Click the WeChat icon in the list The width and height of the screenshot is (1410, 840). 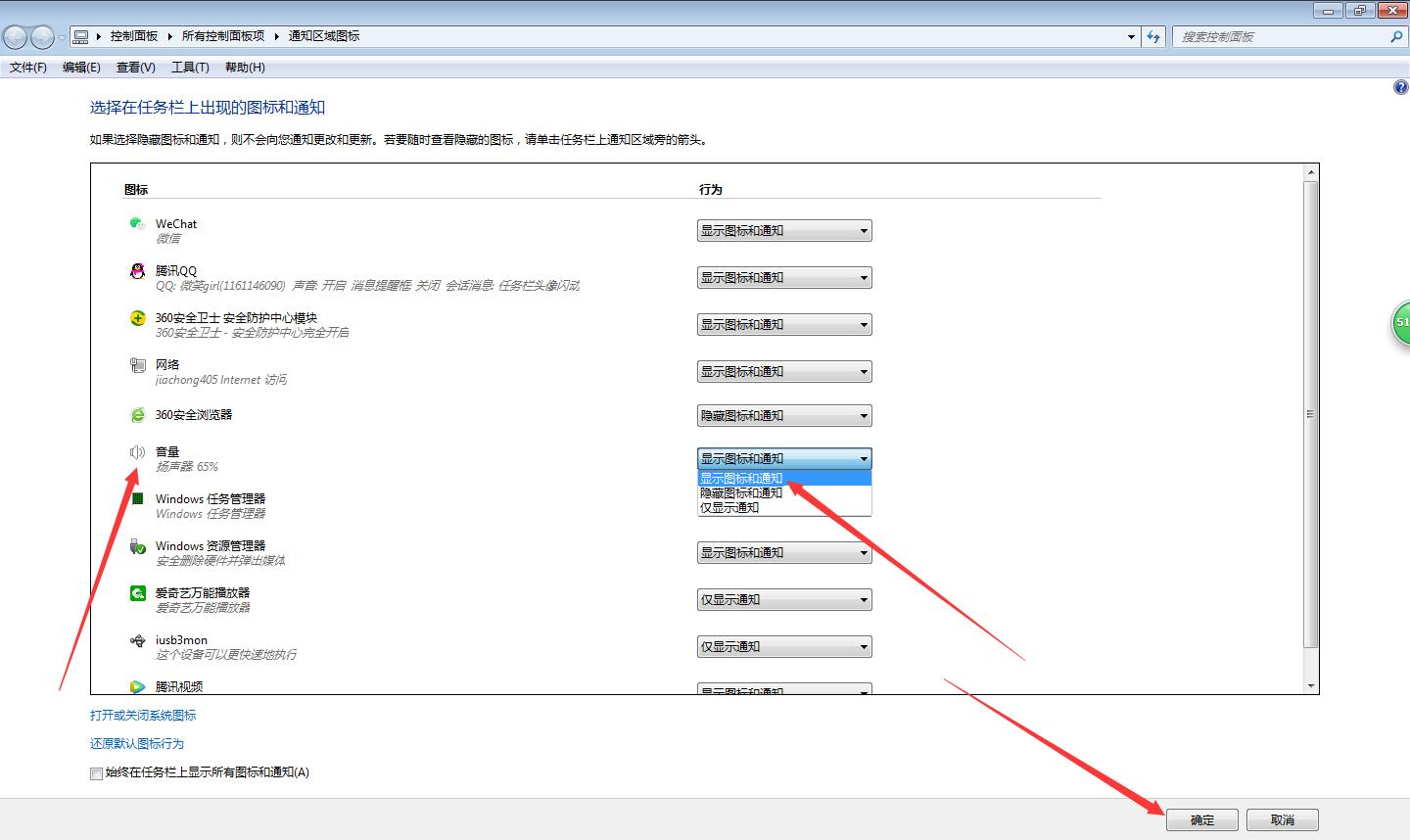(137, 224)
